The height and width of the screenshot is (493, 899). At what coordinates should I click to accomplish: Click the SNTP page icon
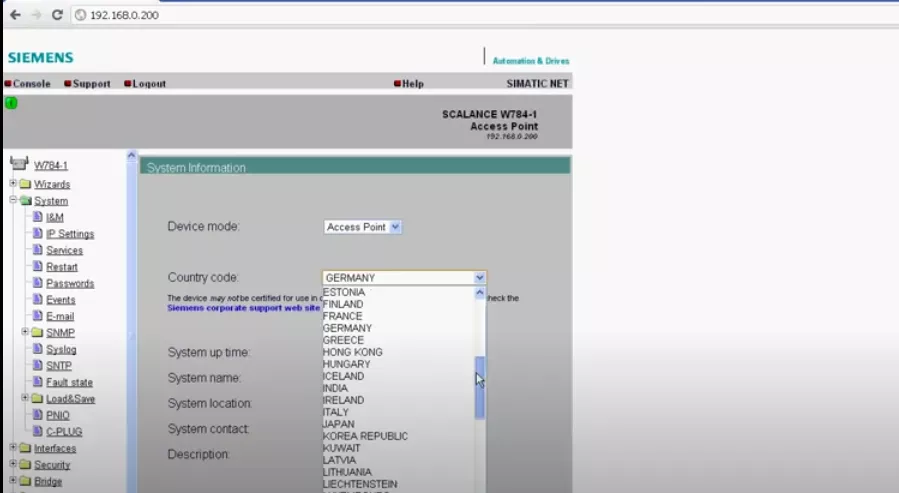point(37,365)
